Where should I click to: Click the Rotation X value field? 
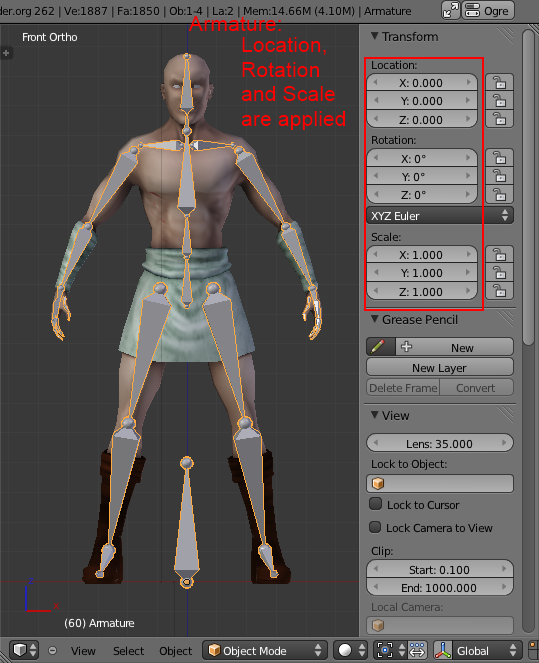point(421,158)
